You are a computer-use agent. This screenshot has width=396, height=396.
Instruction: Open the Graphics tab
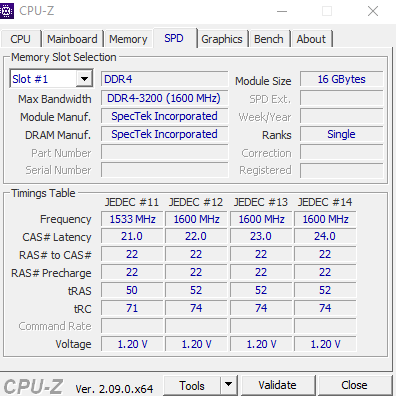(222, 39)
